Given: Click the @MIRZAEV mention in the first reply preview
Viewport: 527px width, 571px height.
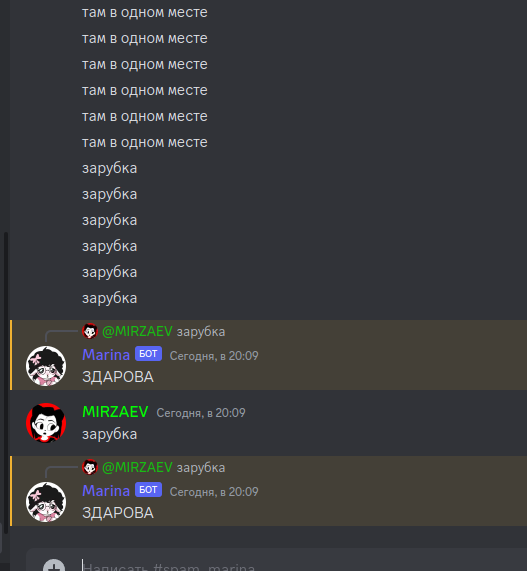Looking at the screenshot, I should click(137, 331).
